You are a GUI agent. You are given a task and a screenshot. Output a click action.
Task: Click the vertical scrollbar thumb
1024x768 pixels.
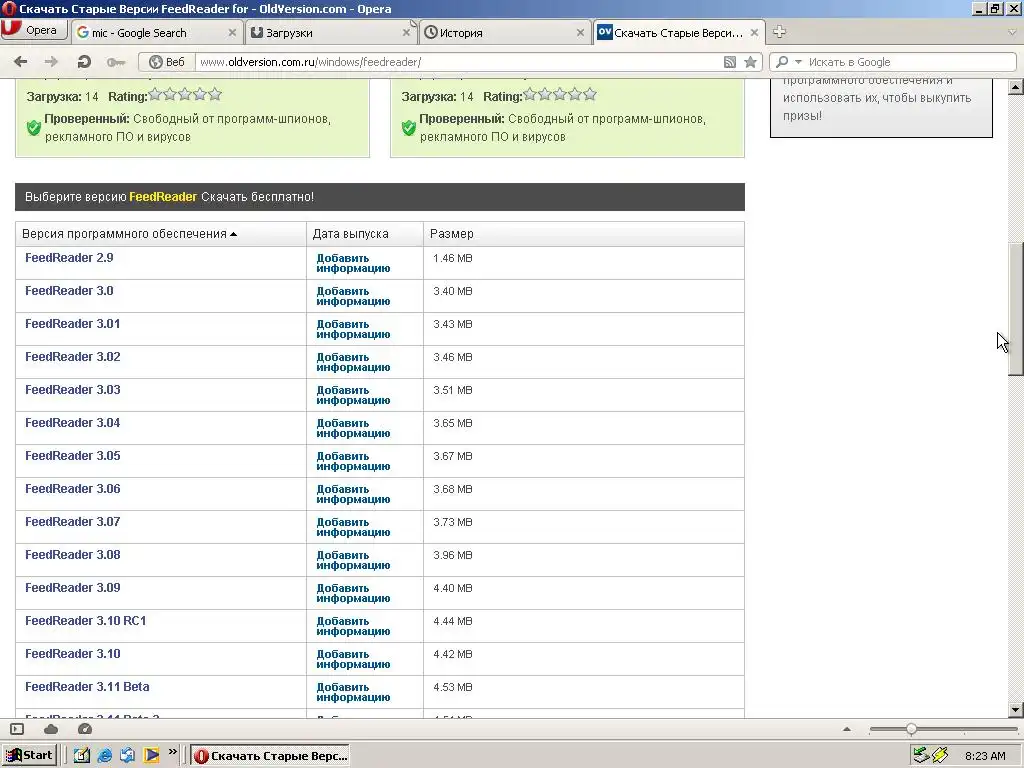point(1016,309)
